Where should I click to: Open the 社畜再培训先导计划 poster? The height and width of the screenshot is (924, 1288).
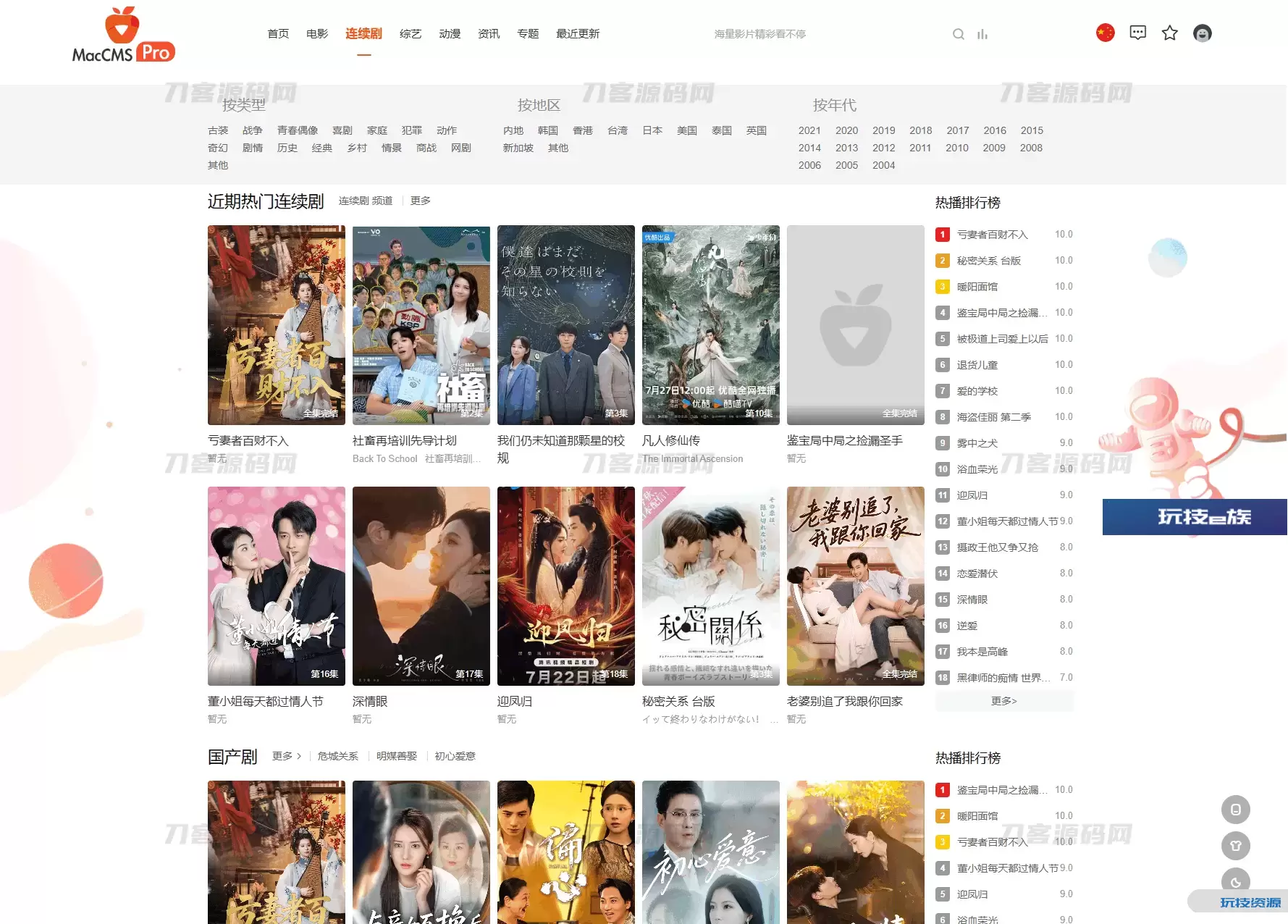point(421,325)
